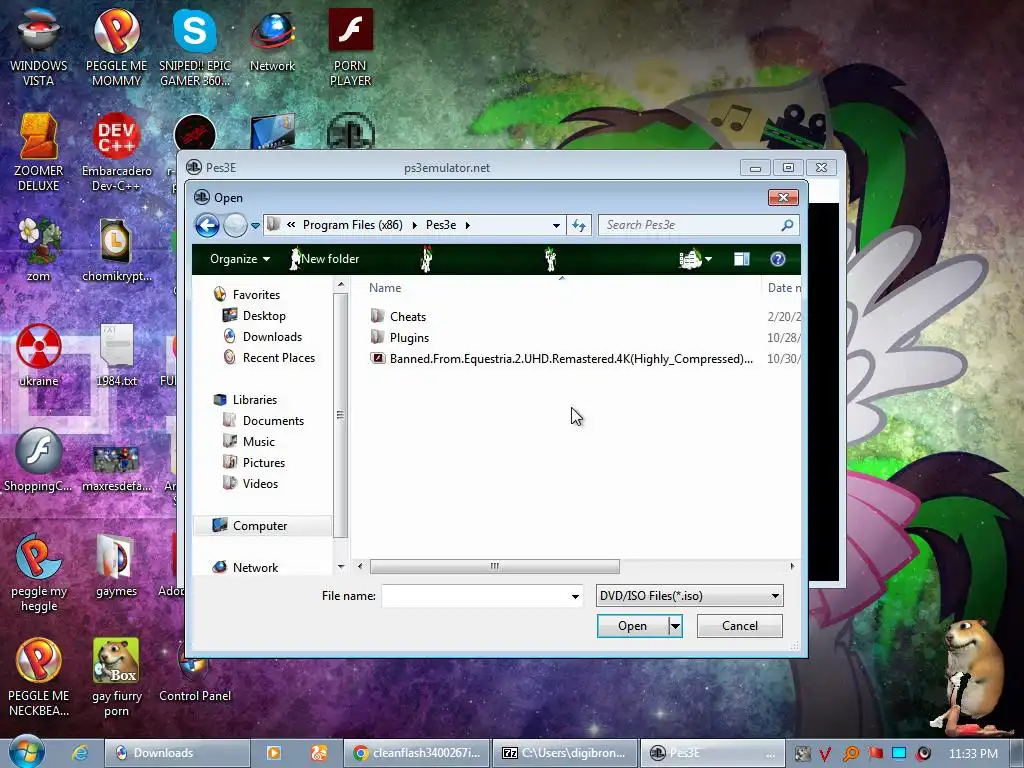Image resolution: width=1024 pixels, height=768 pixels.
Task: Open recent locations dropdown arrow
Action: (x=255, y=226)
